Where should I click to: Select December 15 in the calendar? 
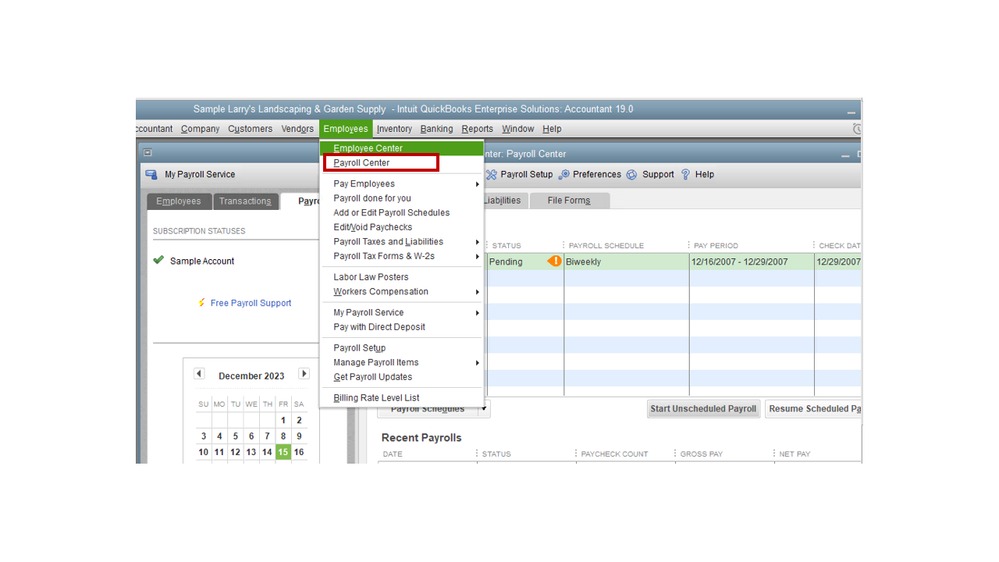click(x=283, y=452)
